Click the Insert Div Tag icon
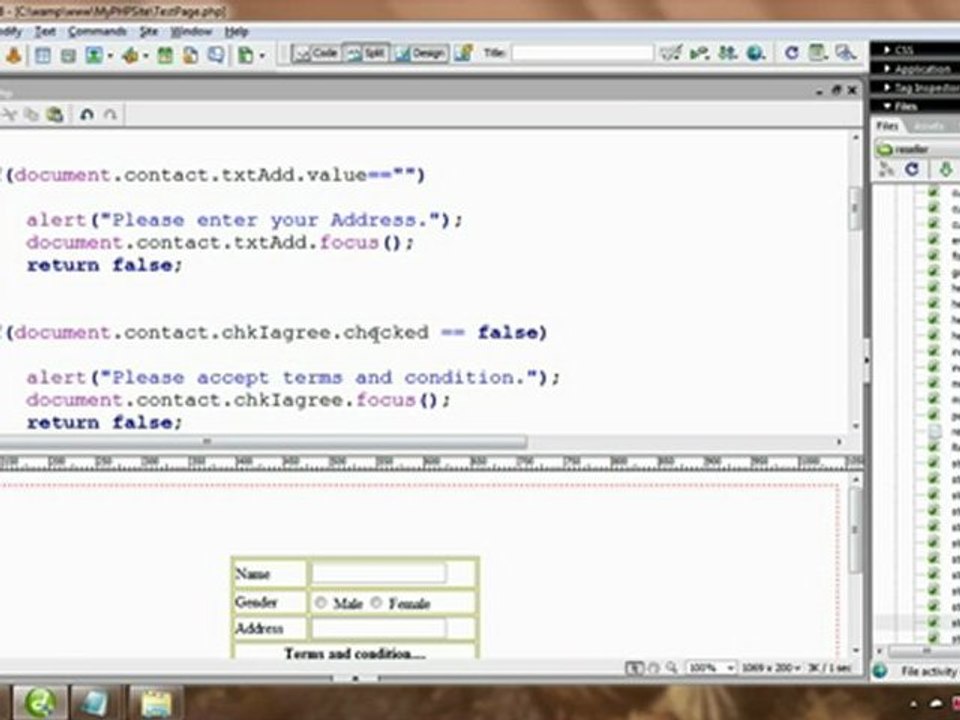Image resolution: width=960 pixels, height=720 pixels. 68,56
